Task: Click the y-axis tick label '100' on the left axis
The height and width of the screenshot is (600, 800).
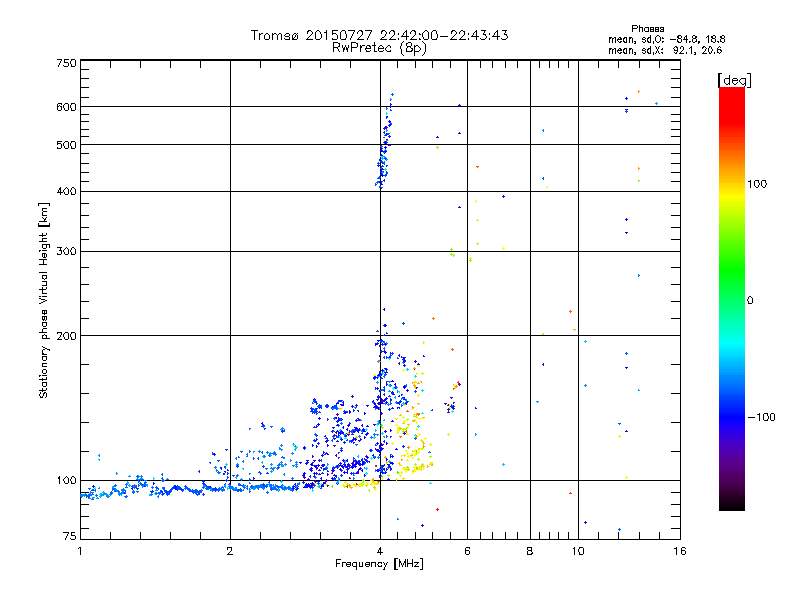Action: click(x=66, y=481)
